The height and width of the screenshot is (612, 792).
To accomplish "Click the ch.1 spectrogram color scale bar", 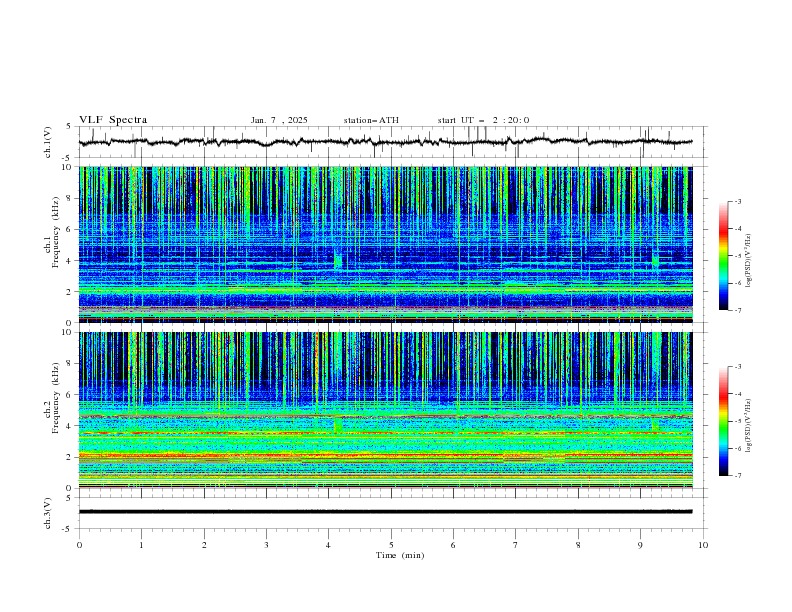I will [724, 256].
